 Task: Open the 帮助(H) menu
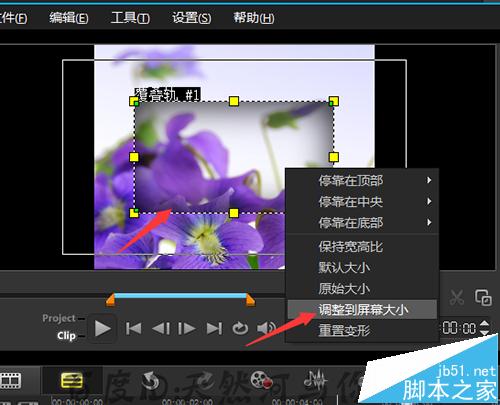(x=253, y=17)
